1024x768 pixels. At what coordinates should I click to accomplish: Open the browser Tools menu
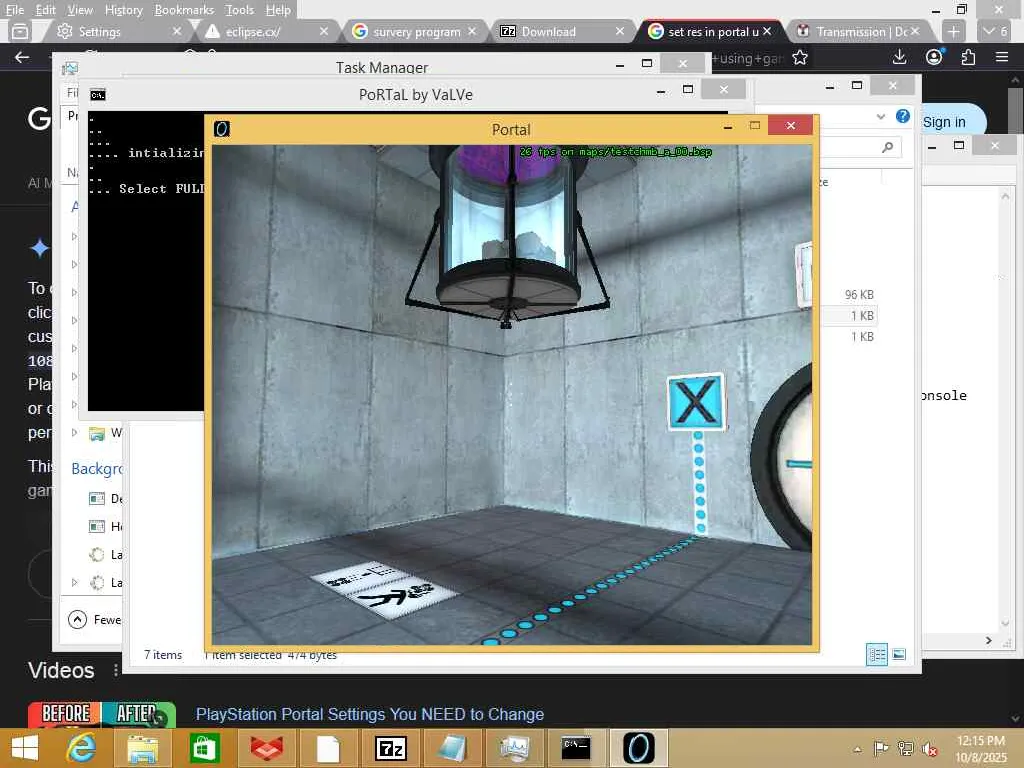tap(239, 10)
